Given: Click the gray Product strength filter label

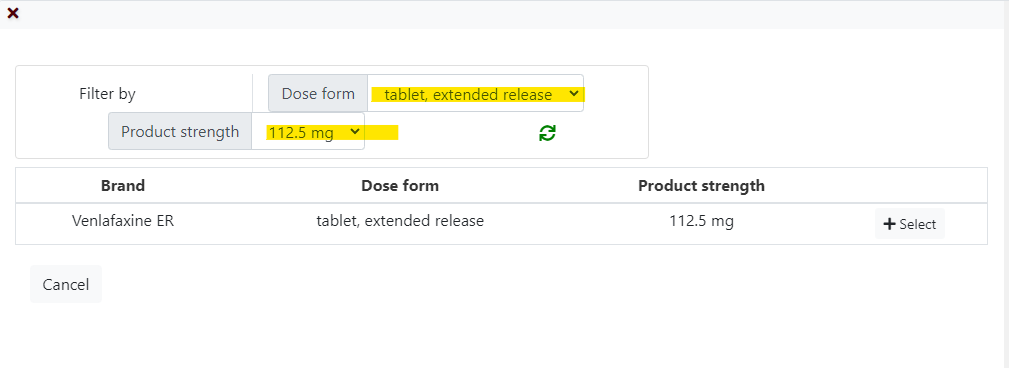Looking at the screenshot, I should point(180,132).
